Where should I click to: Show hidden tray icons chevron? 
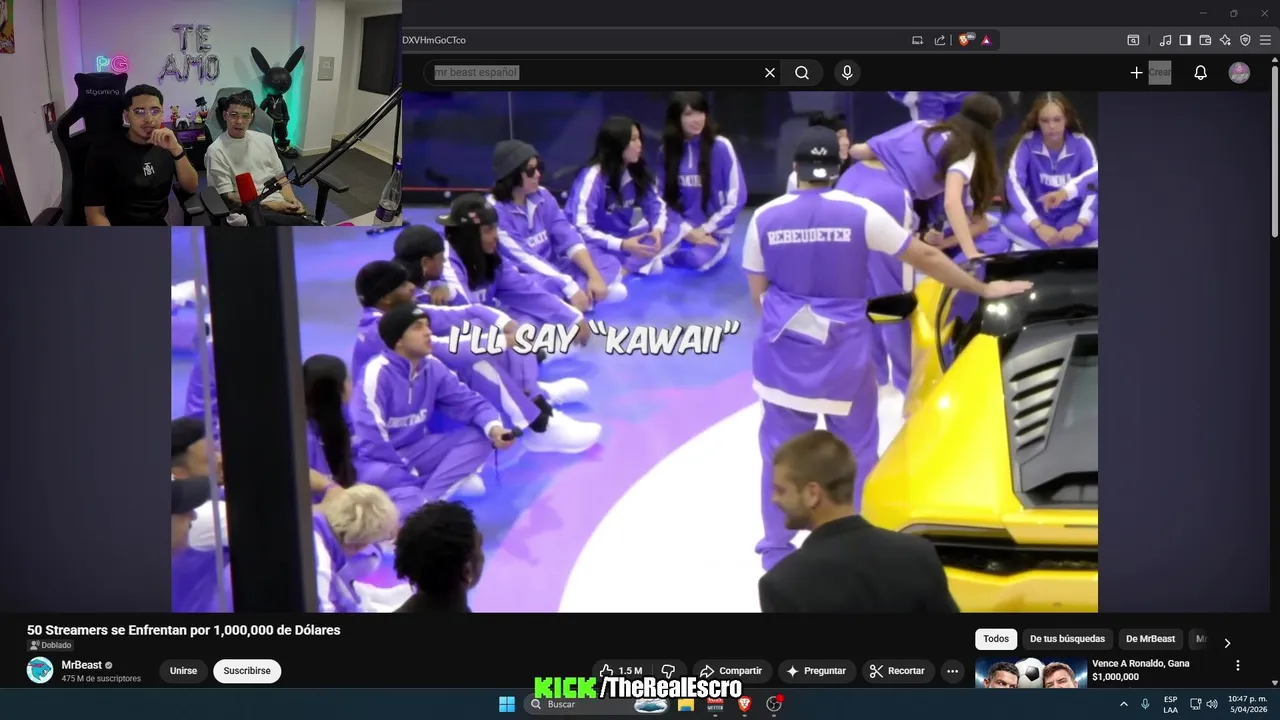coord(1124,704)
